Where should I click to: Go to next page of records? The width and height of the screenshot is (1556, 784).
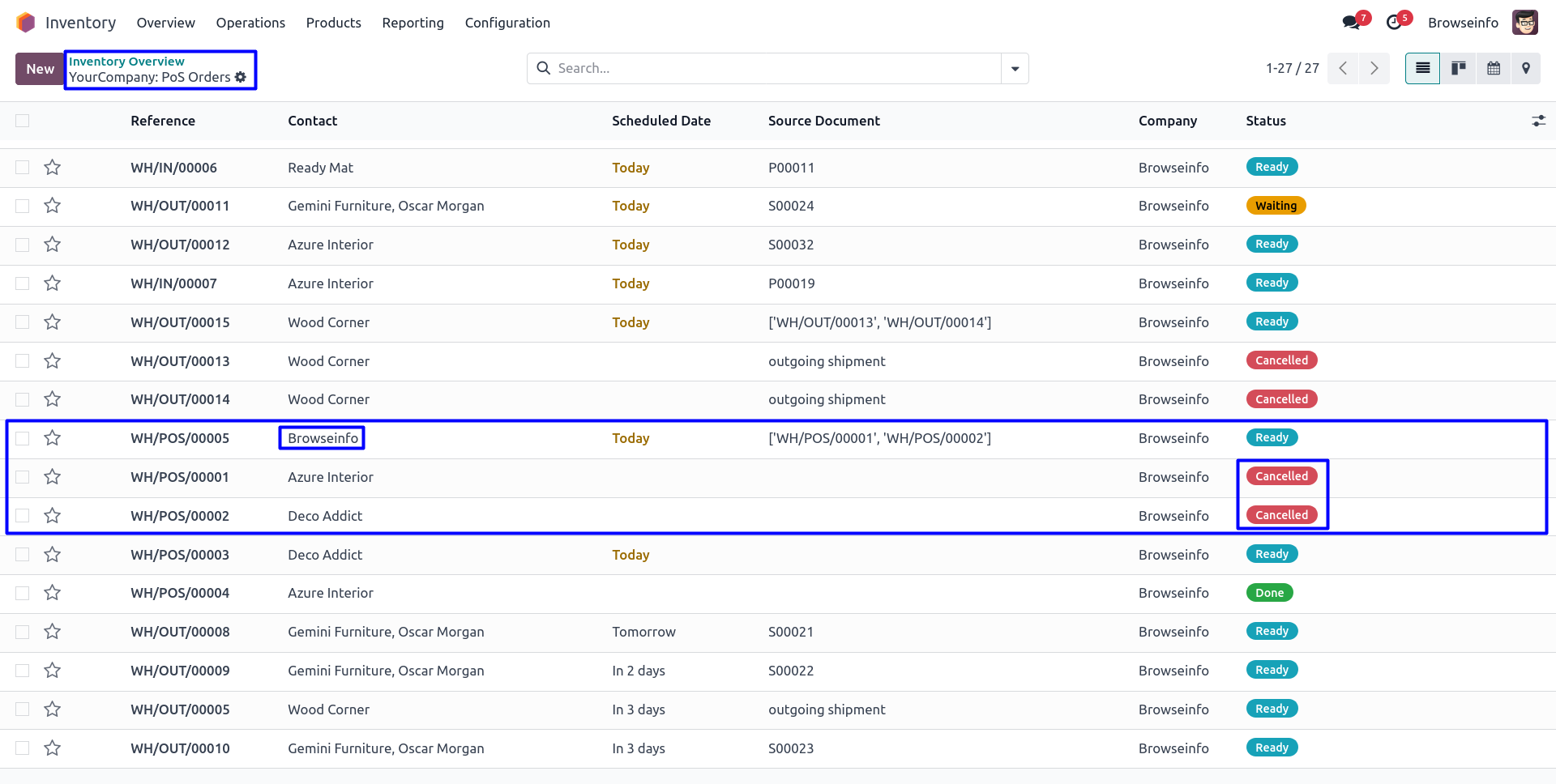1374,69
